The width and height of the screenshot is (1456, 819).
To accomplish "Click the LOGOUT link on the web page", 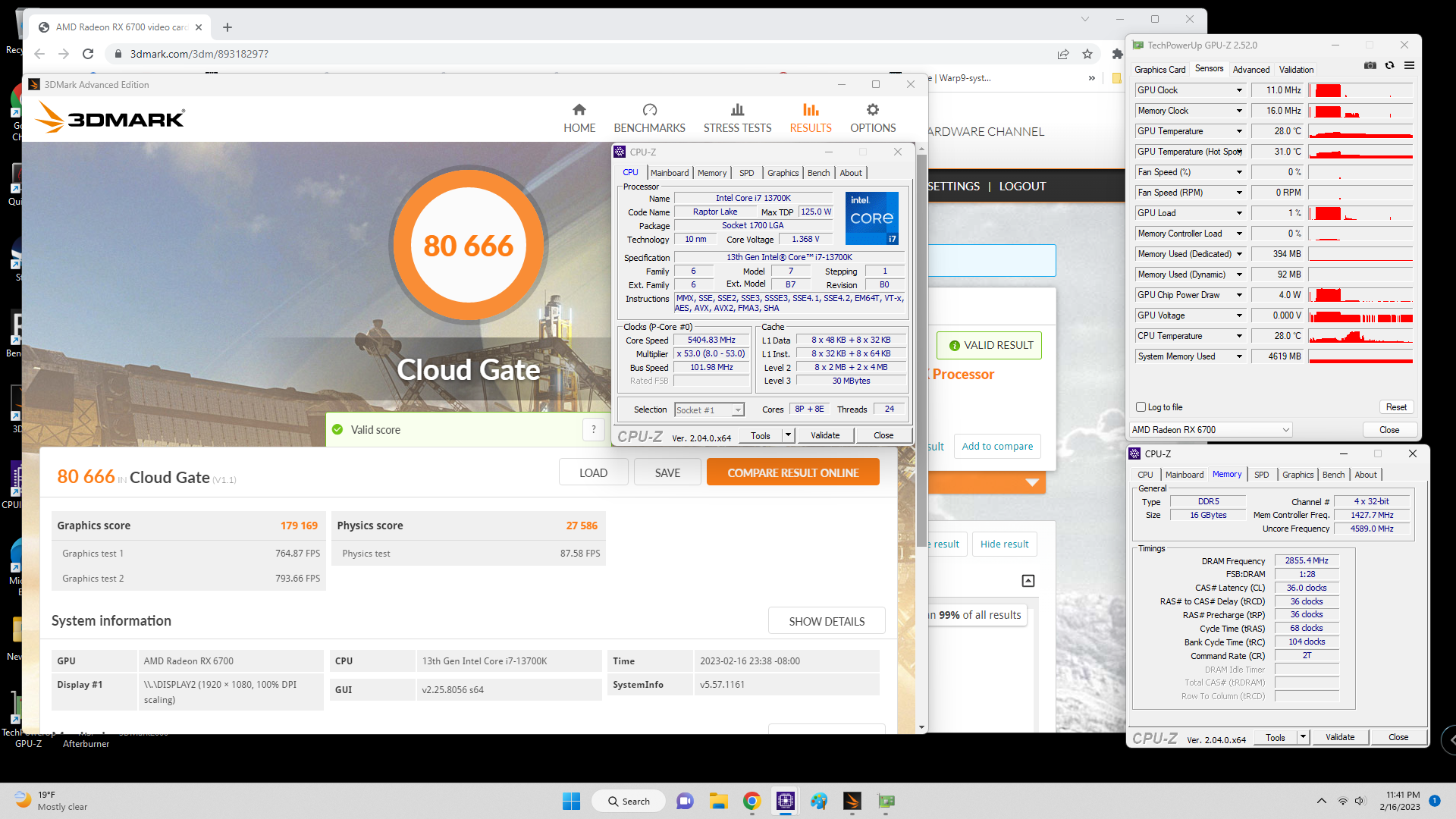I will pos(1021,186).
